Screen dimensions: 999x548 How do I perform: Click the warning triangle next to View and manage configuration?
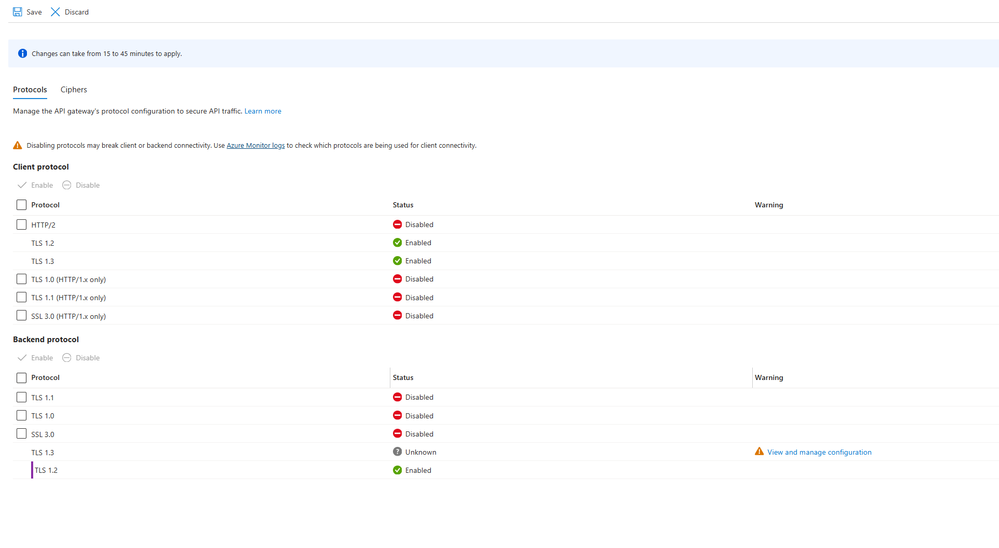(x=759, y=452)
